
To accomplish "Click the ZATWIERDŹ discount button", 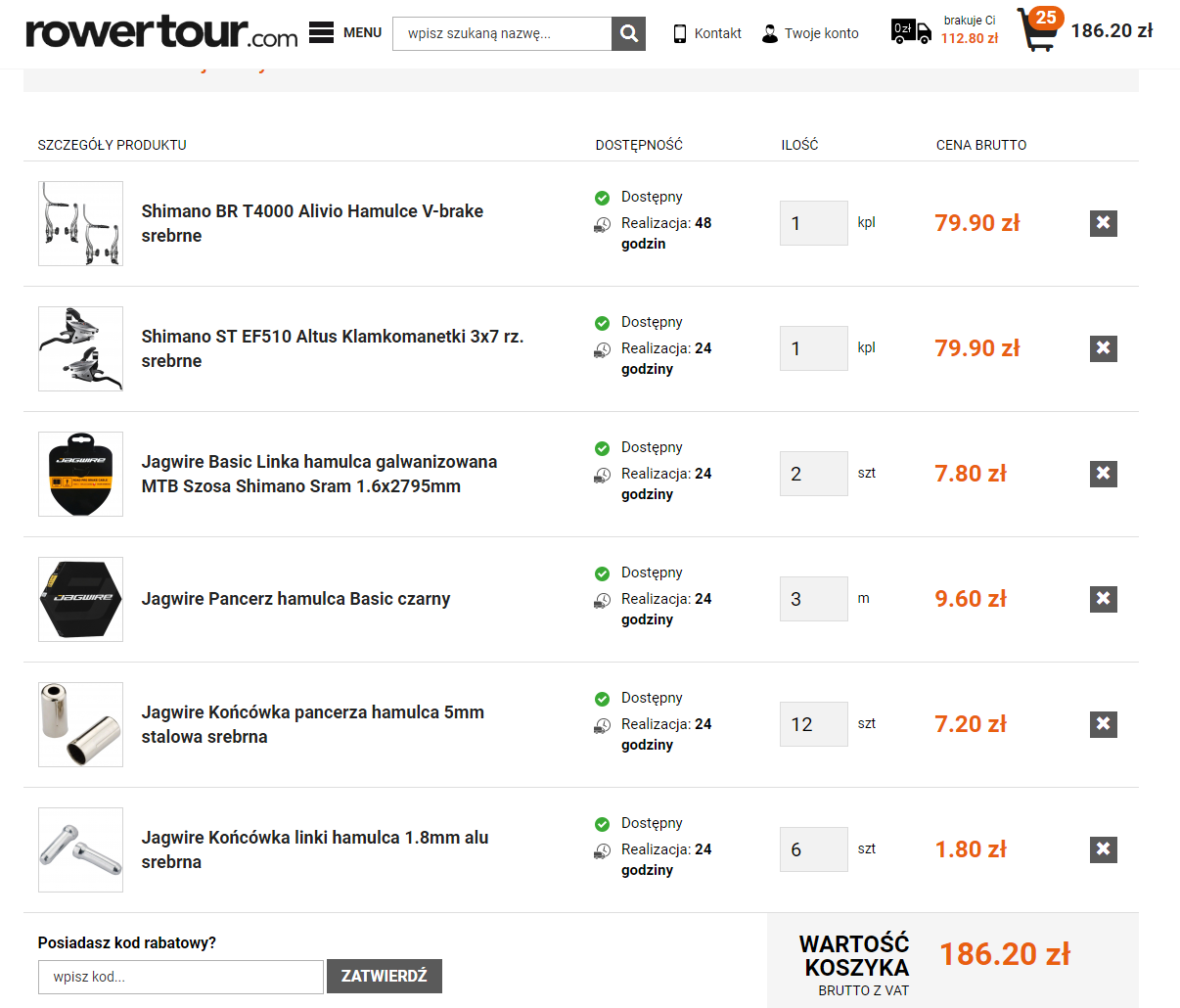I will 384,976.
